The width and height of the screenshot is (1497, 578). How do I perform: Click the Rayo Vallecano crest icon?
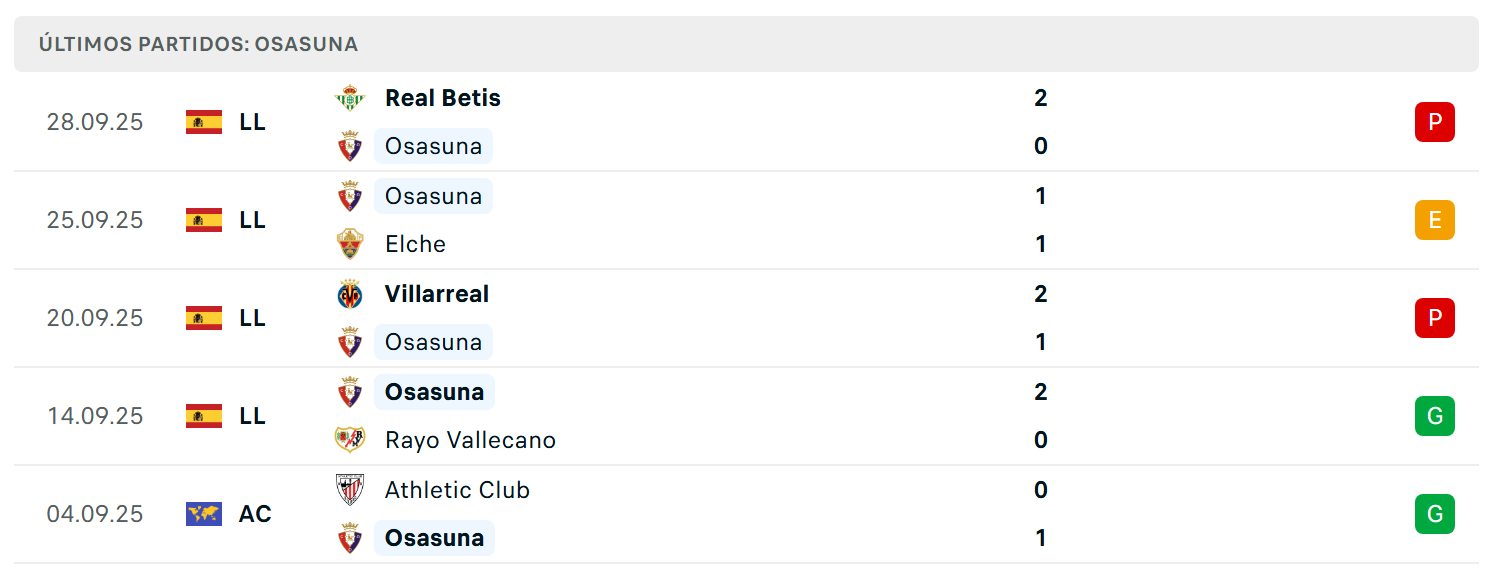350,440
